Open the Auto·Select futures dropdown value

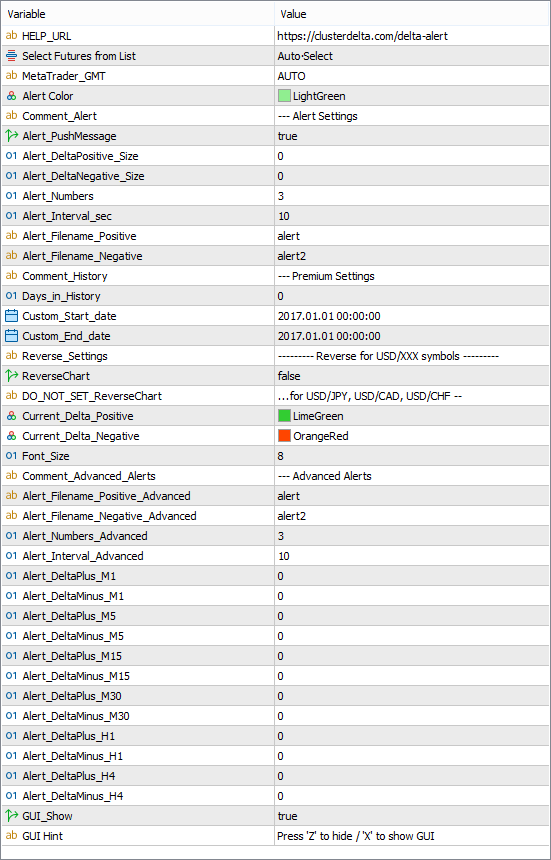pyautogui.click(x=412, y=56)
